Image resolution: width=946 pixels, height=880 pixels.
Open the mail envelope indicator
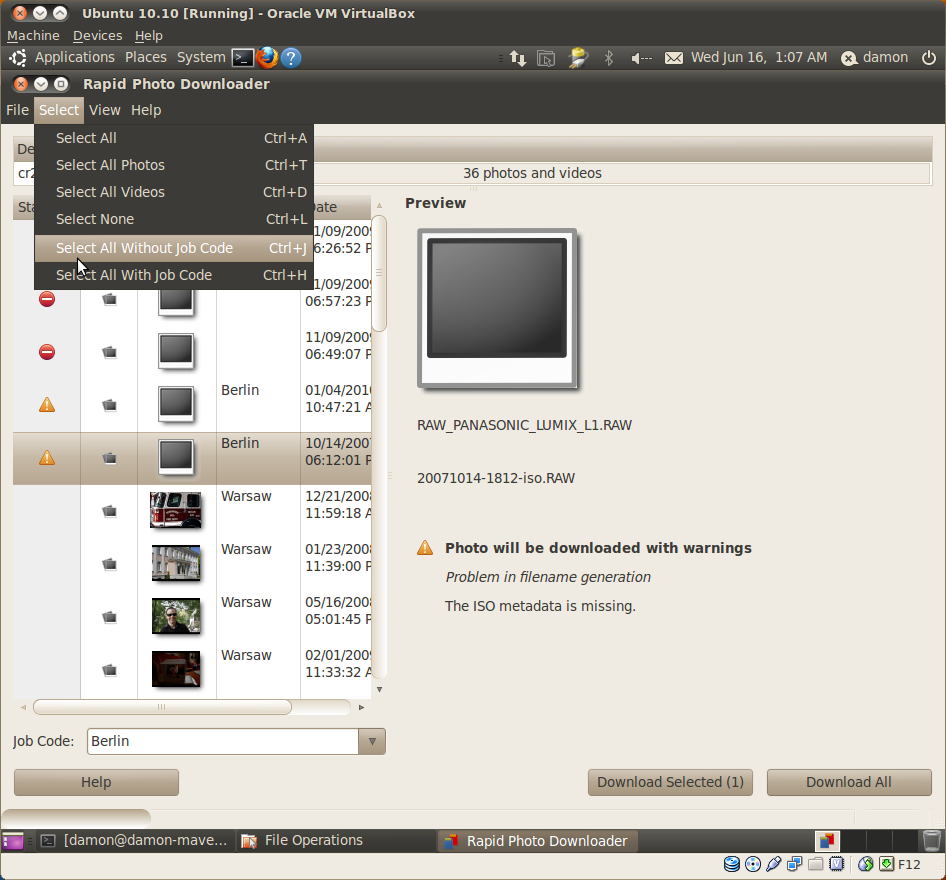coord(674,58)
